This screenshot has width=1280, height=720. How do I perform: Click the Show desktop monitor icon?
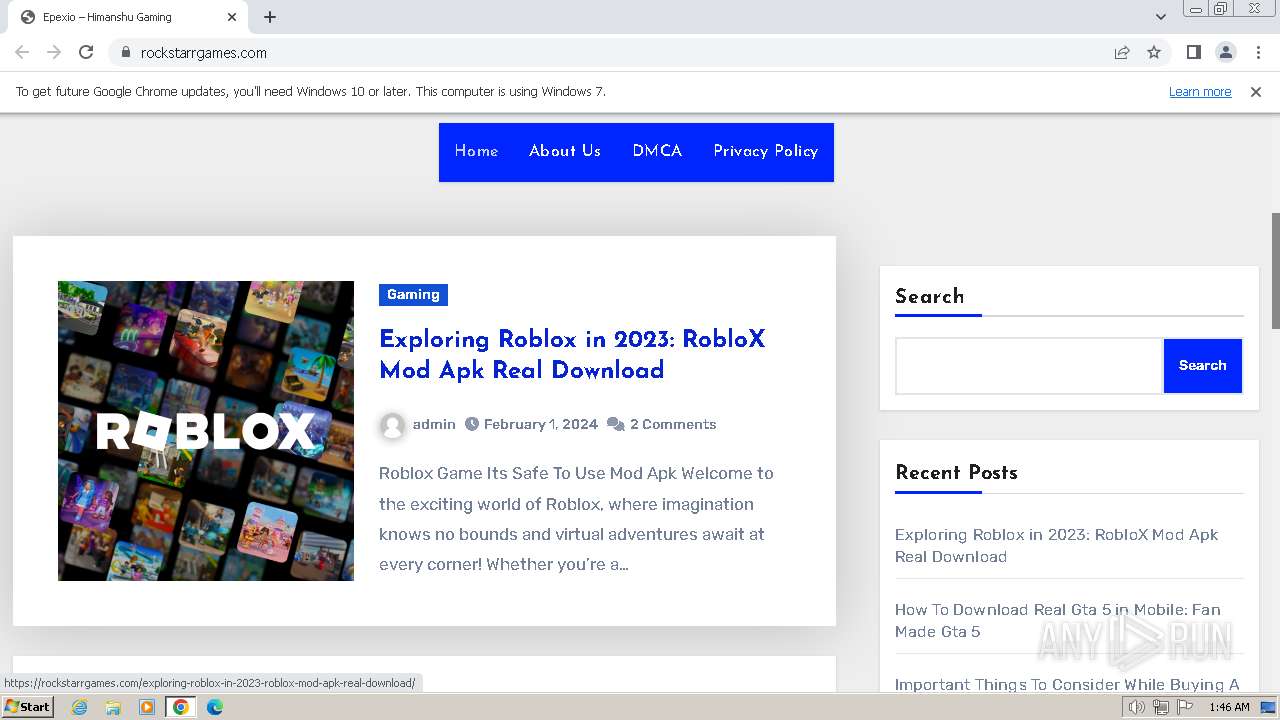pos(1268,707)
